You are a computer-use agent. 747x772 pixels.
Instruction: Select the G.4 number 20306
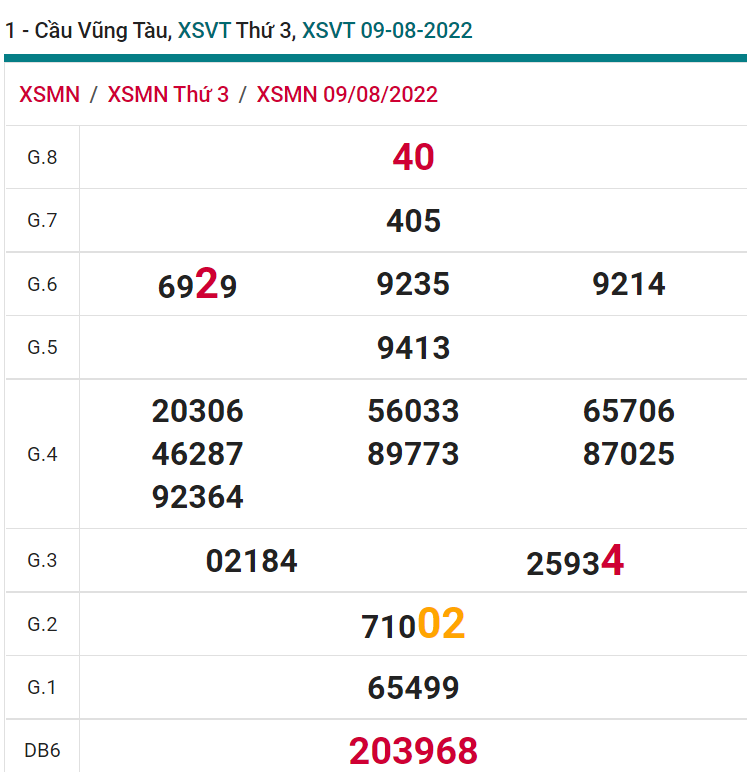pyautogui.click(x=198, y=411)
